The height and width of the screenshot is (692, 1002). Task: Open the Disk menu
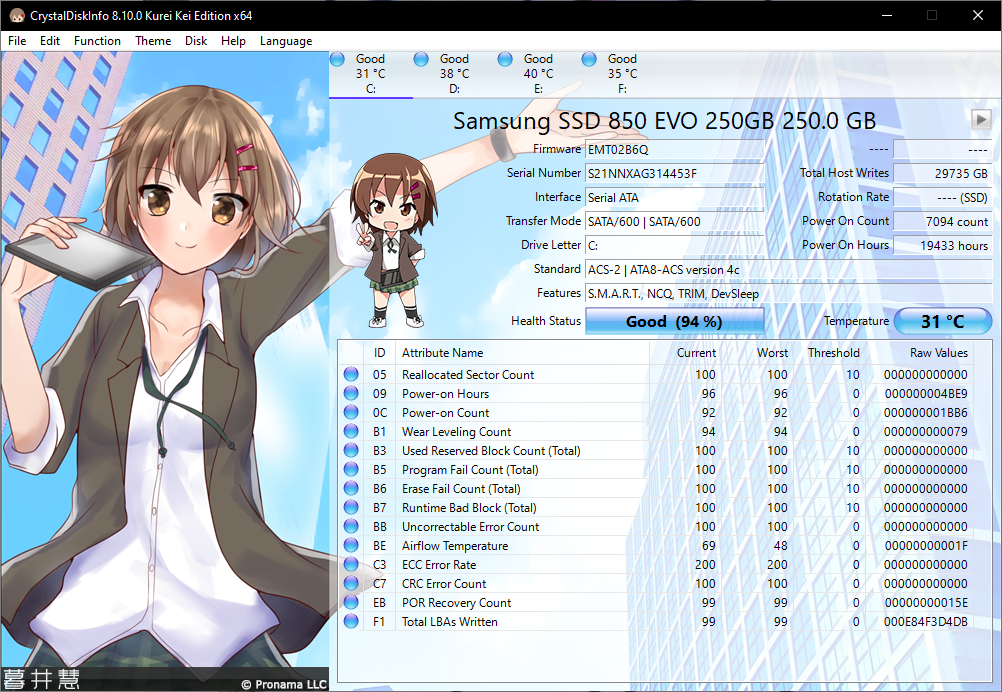pos(196,41)
